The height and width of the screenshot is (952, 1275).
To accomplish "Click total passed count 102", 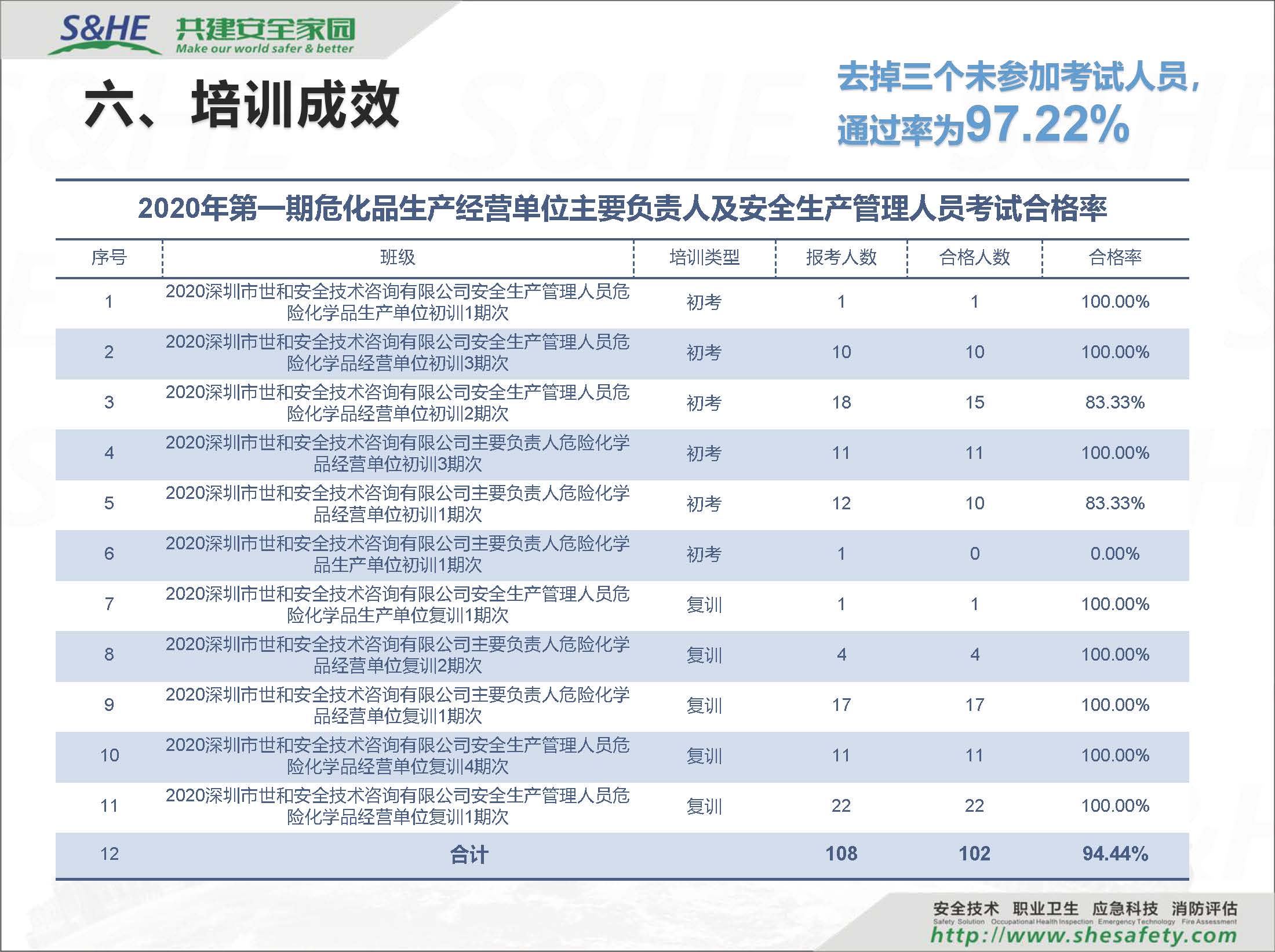I will click(x=974, y=854).
